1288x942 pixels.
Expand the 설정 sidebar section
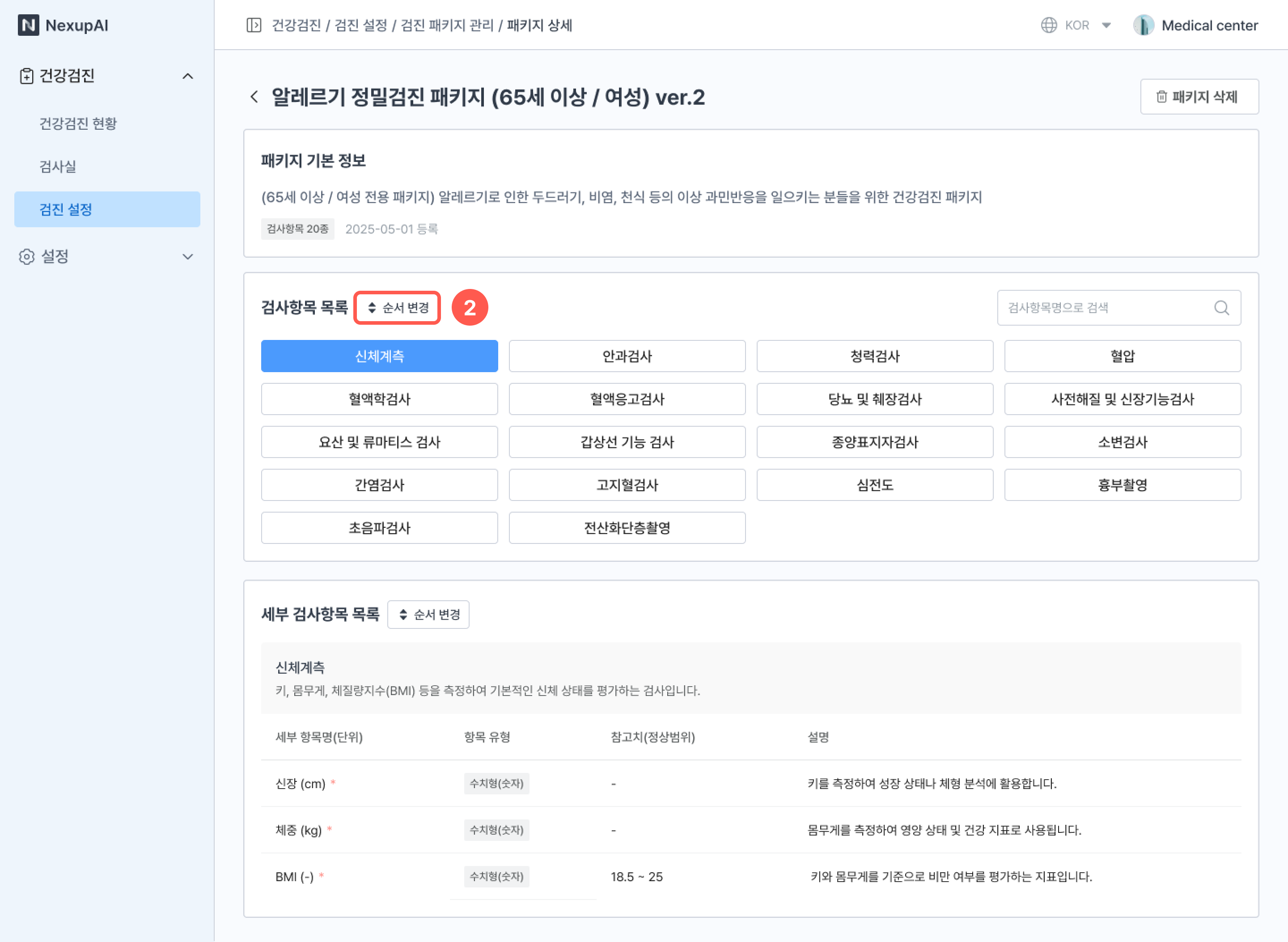(187, 257)
